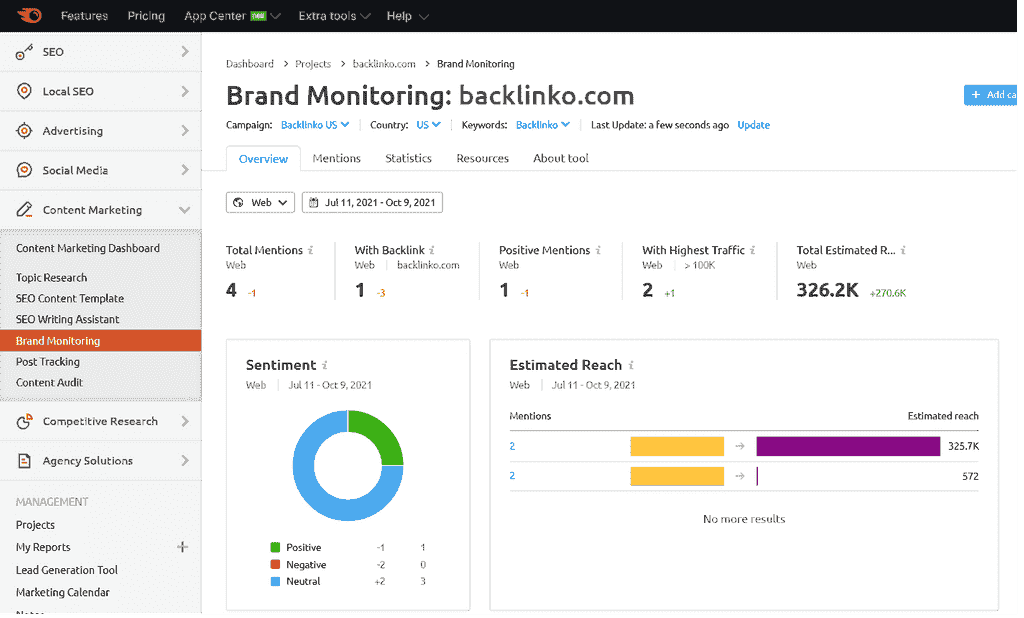
Task: Open Lead Generation Tool
Action: 67,570
